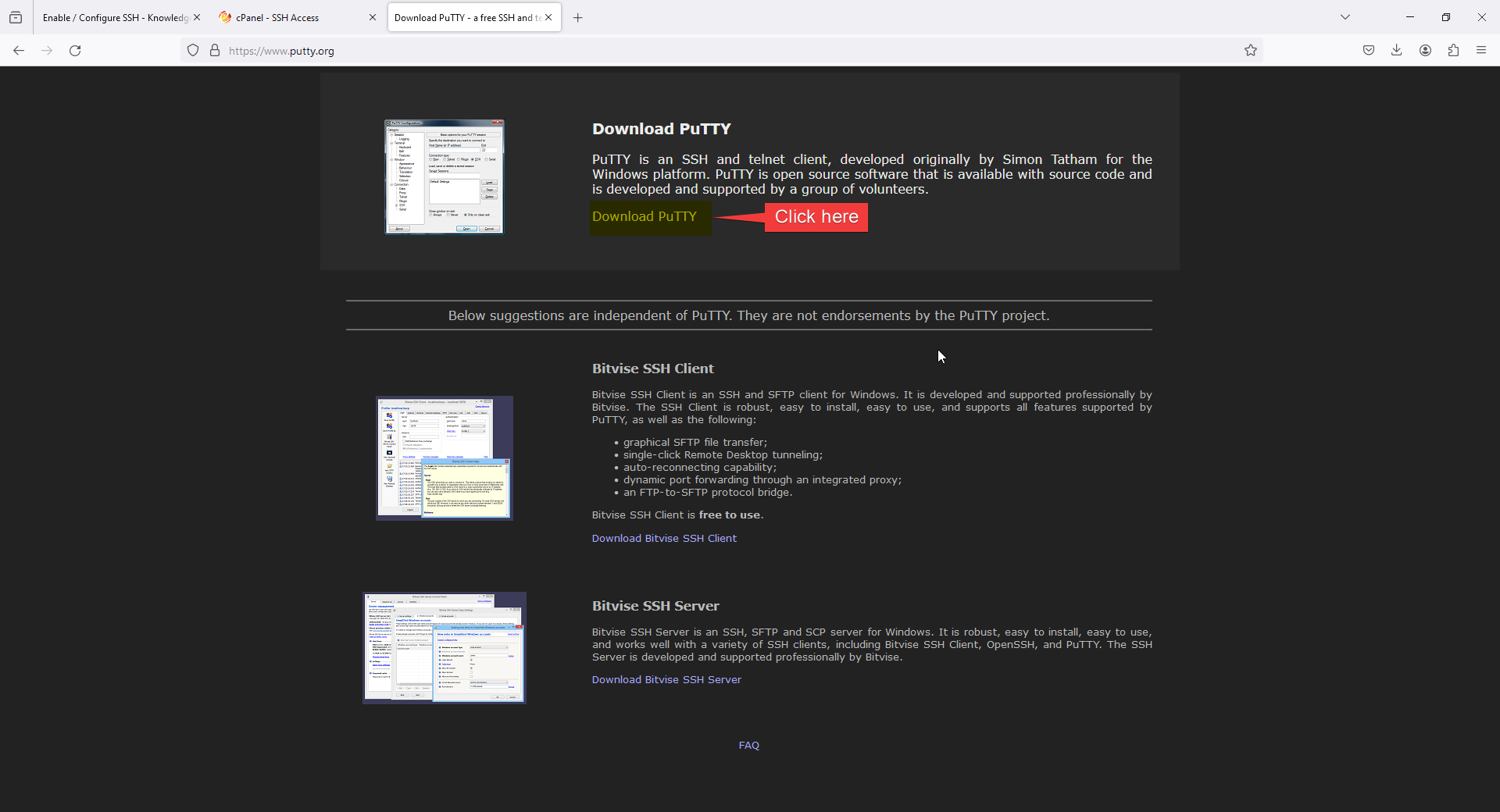
Task: Click the tracking protection shield icon
Action: (193, 51)
